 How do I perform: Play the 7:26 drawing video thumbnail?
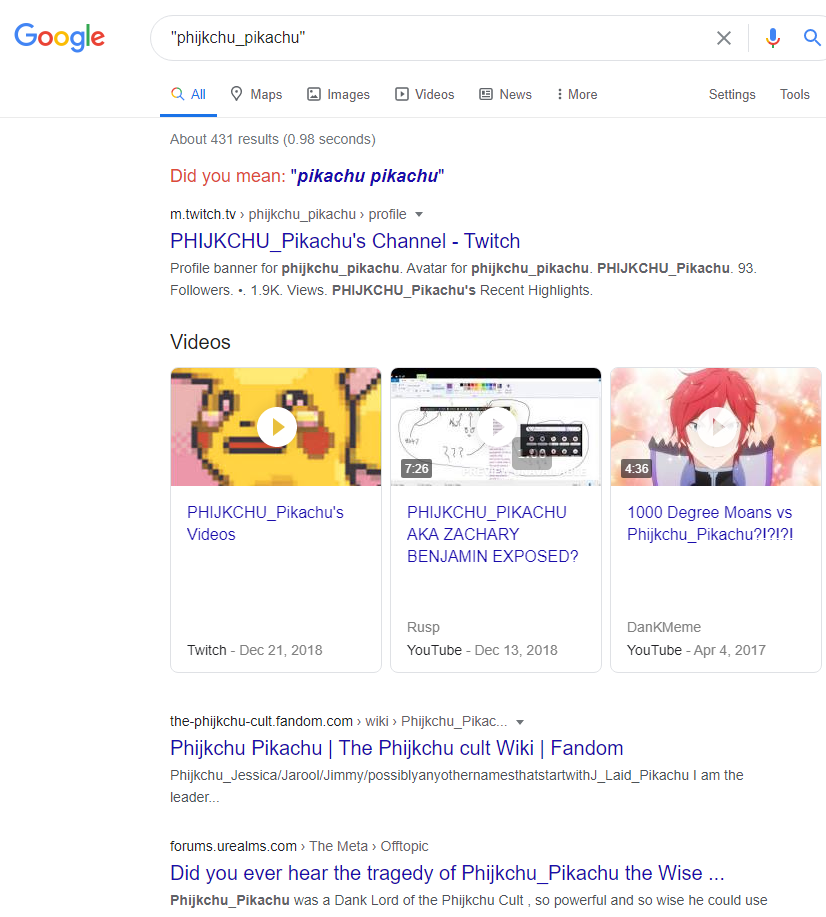pos(496,427)
